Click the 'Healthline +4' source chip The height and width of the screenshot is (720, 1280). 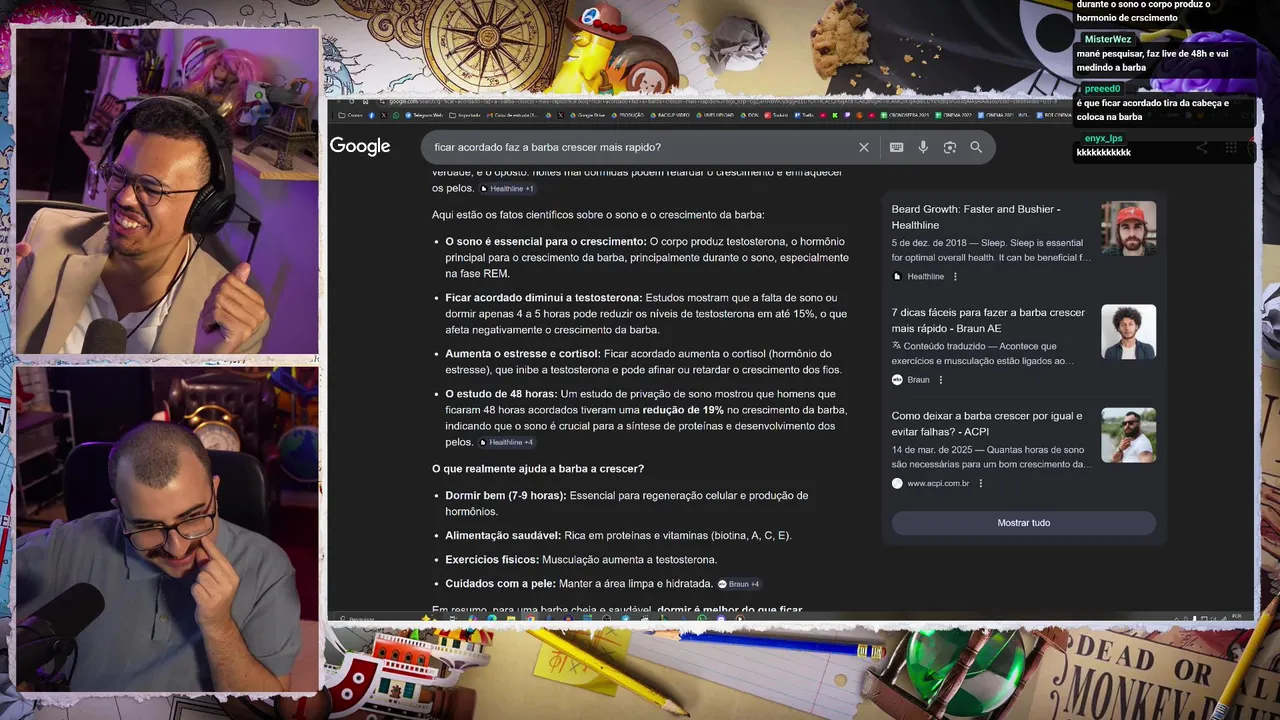pyautogui.click(x=507, y=443)
